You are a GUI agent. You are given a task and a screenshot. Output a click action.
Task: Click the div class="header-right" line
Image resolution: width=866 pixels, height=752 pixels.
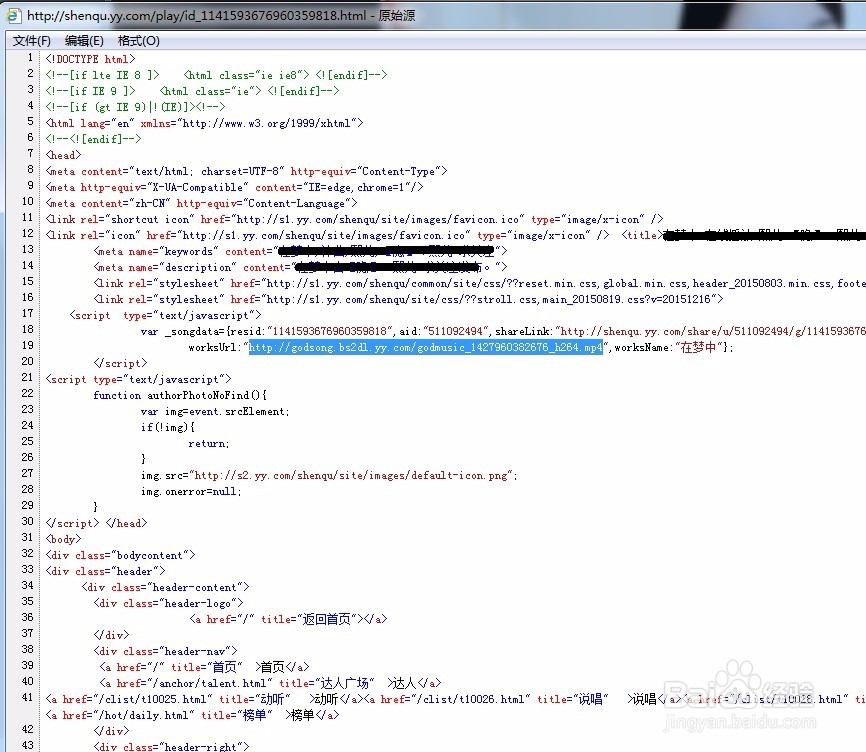(x=171, y=746)
